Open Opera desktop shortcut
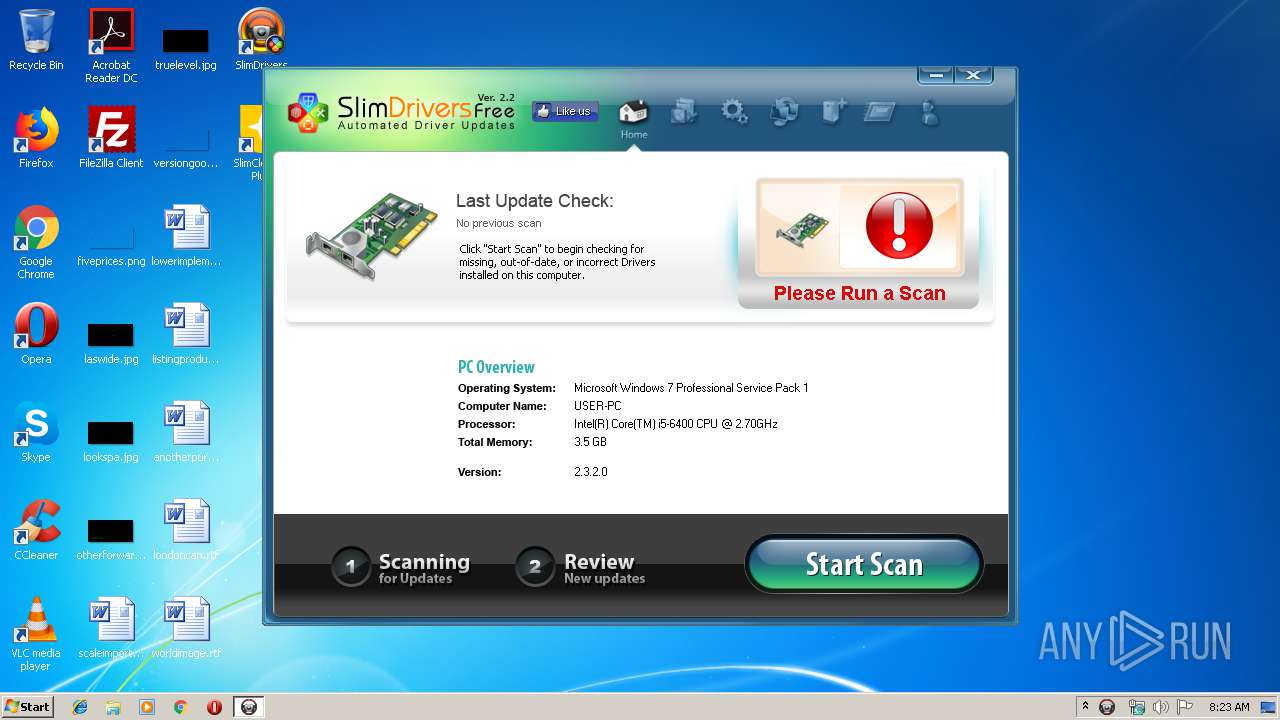The image size is (1280, 720). (x=36, y=334)
